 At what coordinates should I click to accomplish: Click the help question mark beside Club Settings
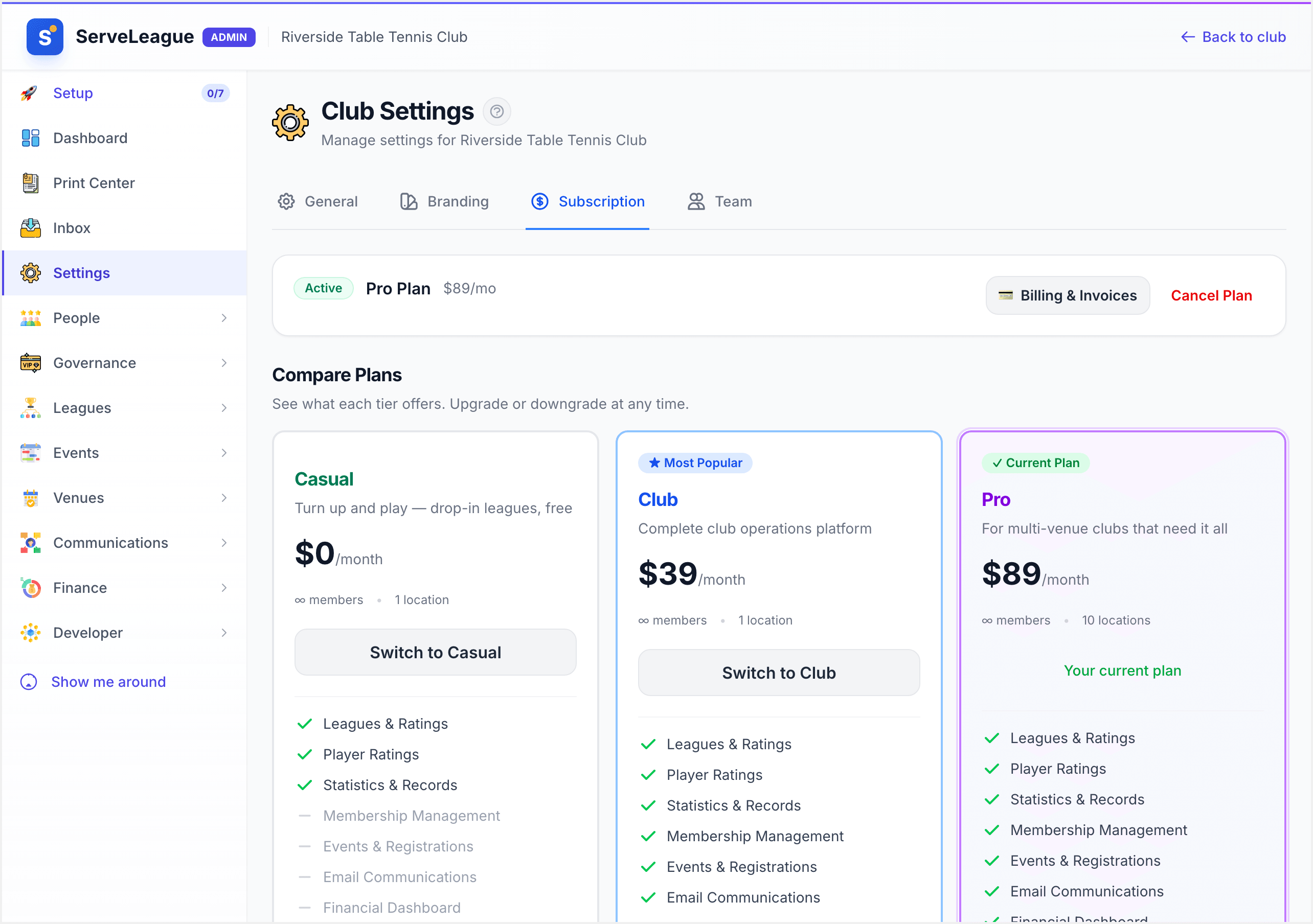click(496, 111)
